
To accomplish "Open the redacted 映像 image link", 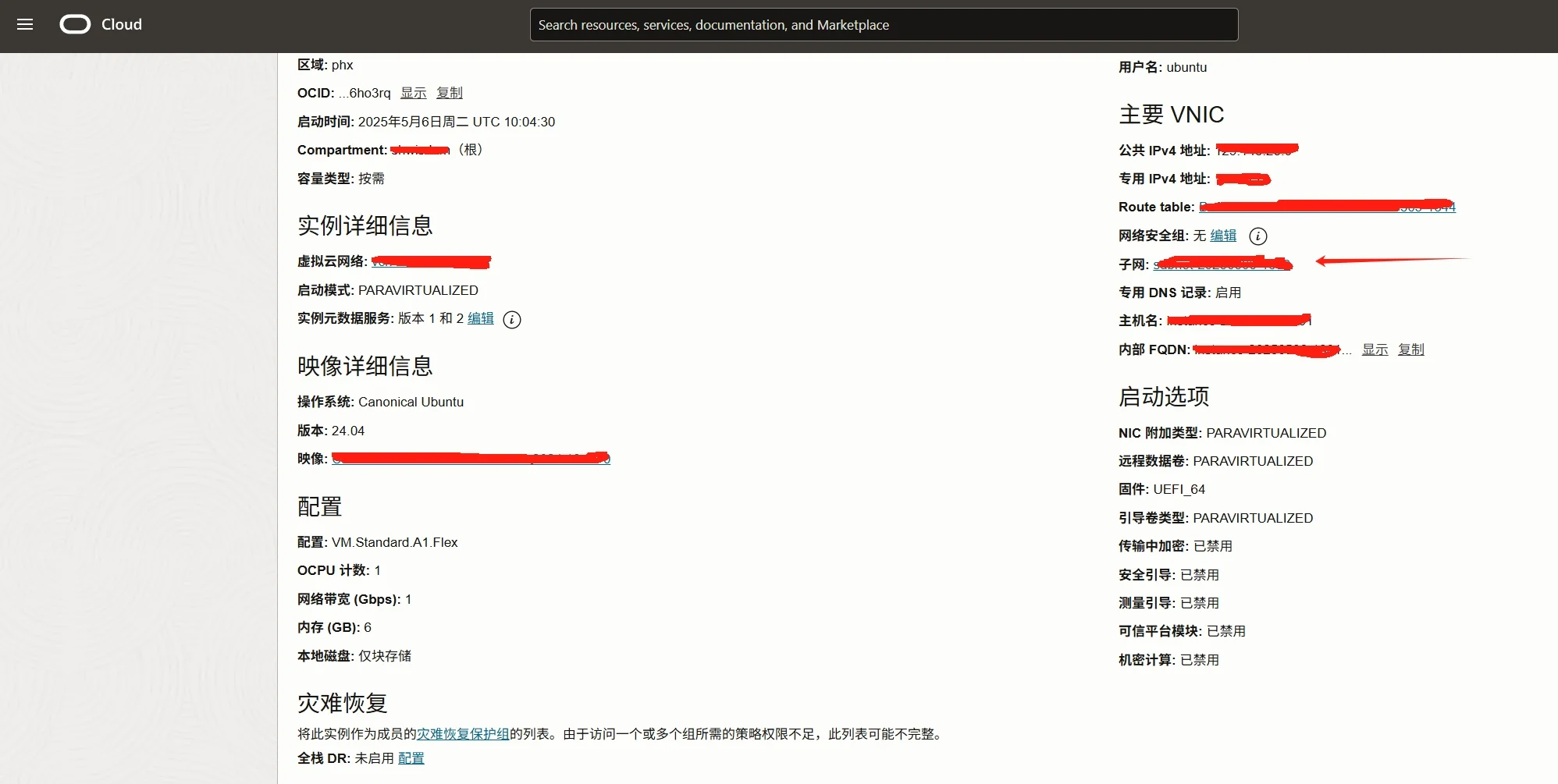I will coord(471,459).
